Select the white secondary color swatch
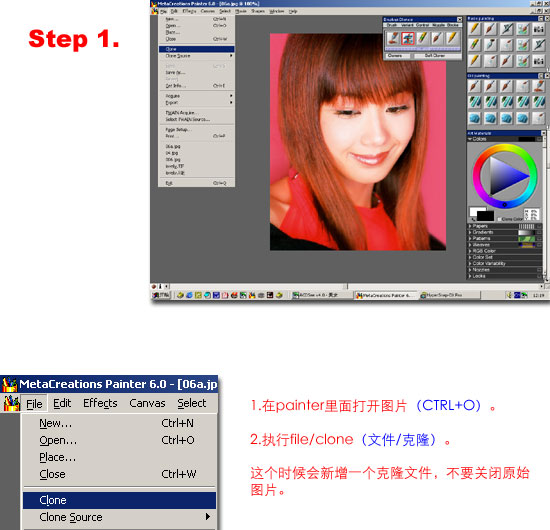This screenshot has width=550, height=530. (474, 212)
